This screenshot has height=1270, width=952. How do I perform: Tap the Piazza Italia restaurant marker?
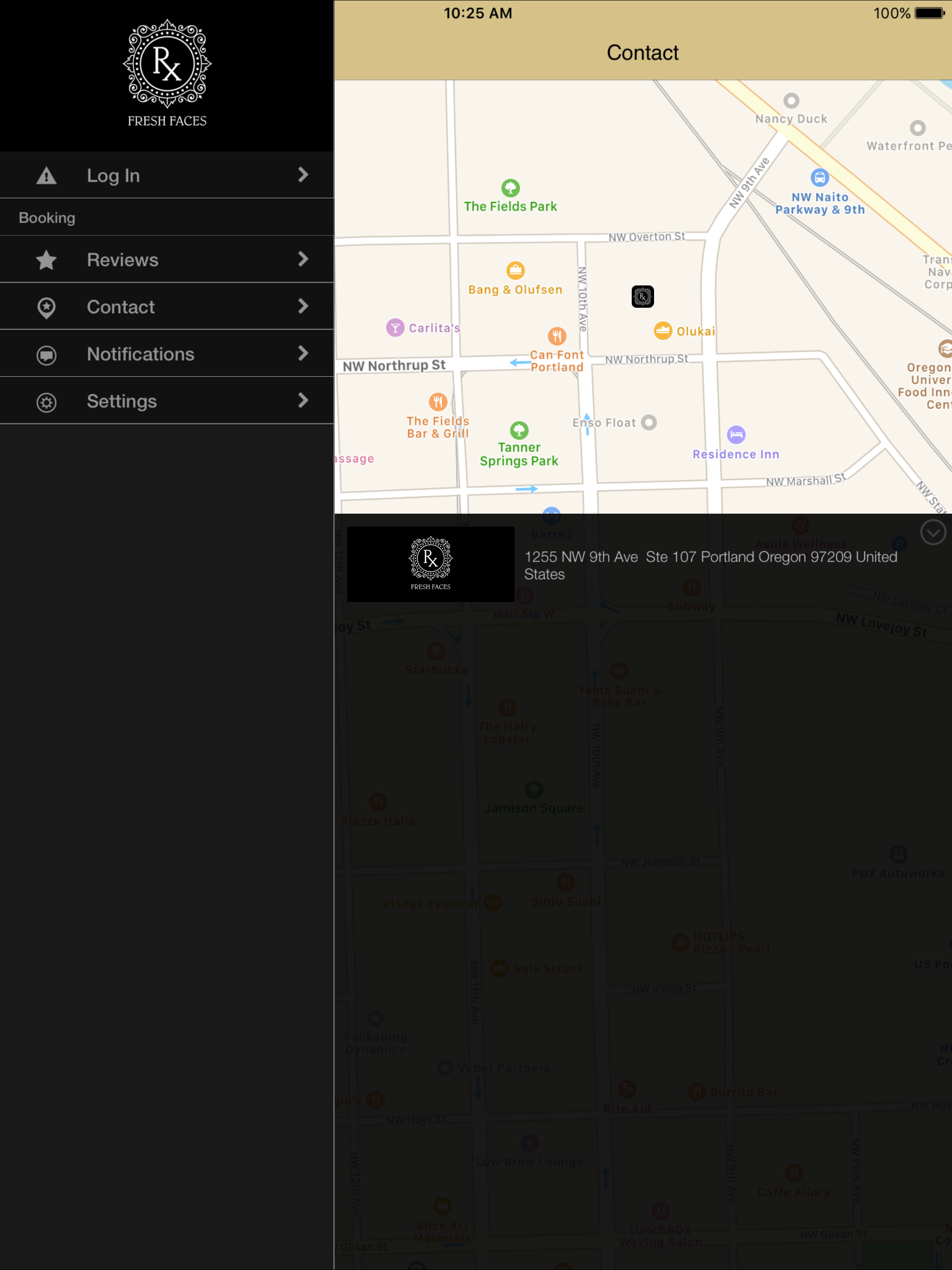pos(378,802)
